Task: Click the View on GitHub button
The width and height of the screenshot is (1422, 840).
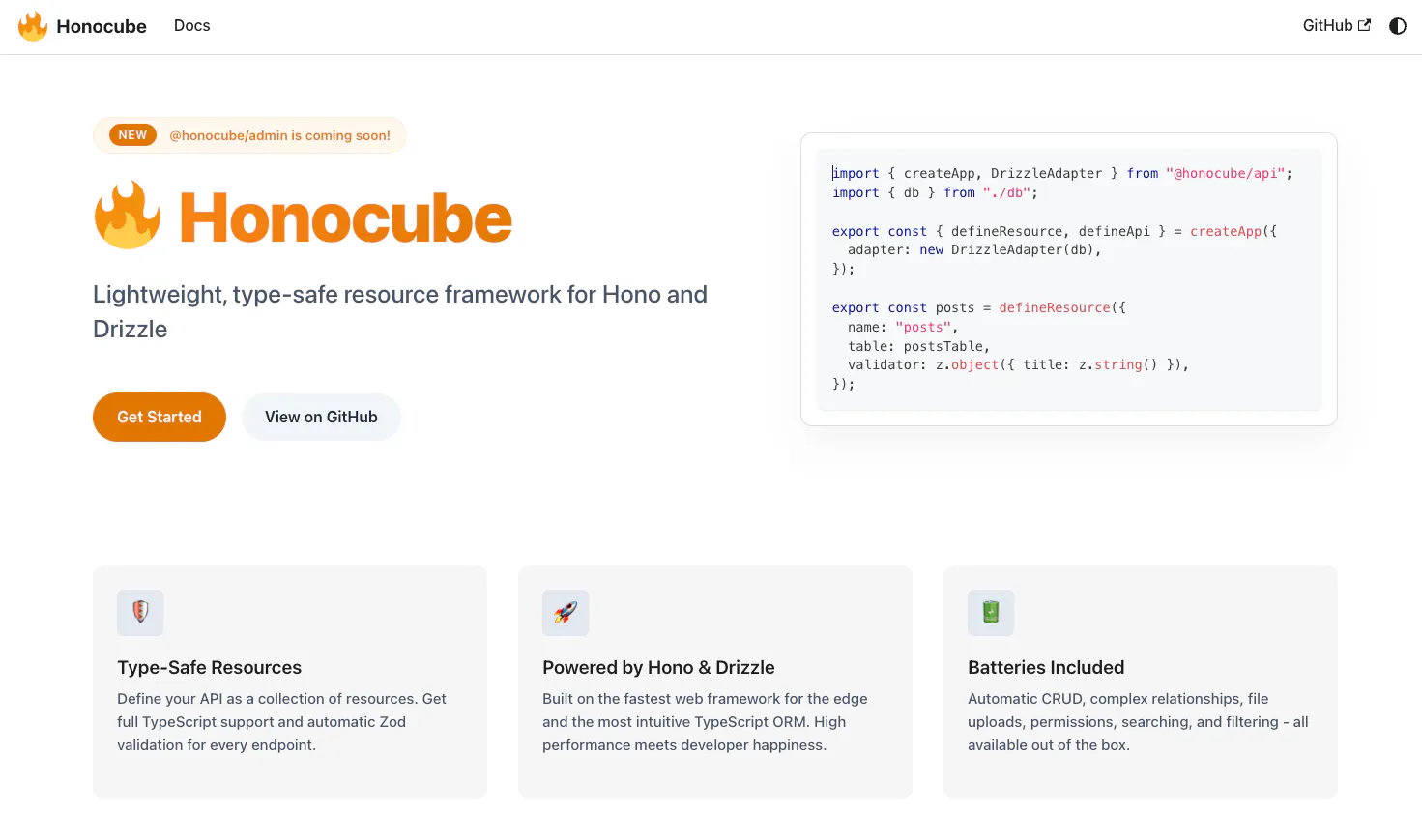Action: pos(321,417)
